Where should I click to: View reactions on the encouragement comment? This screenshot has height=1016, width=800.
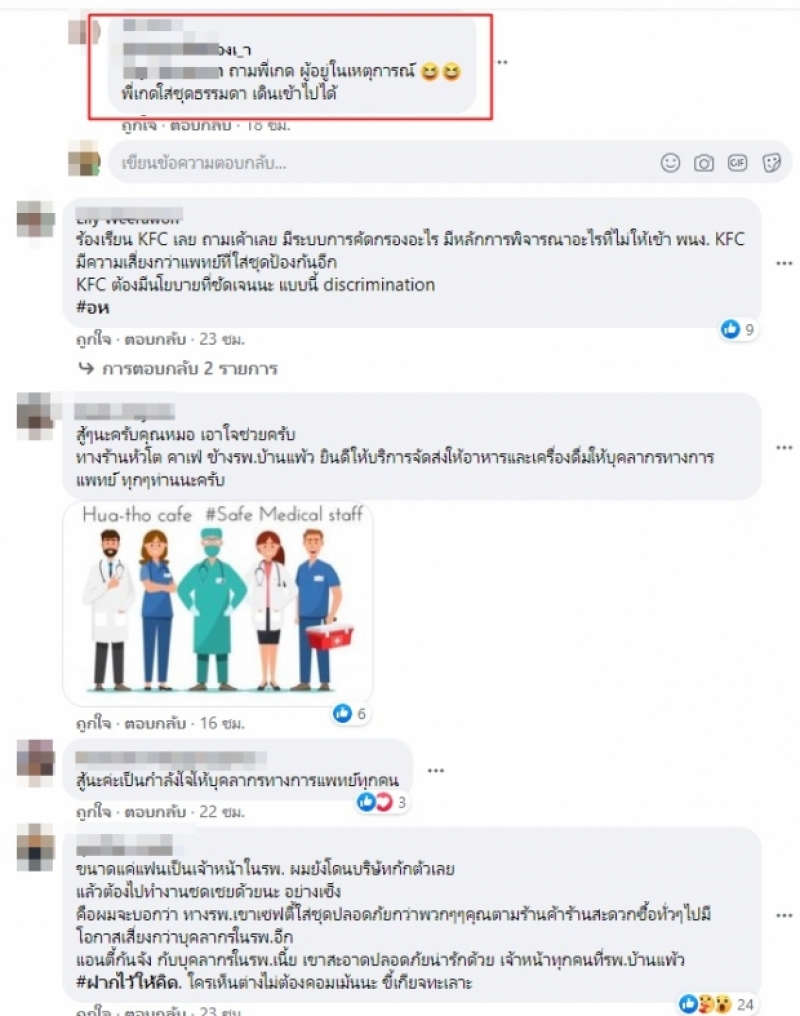click(x=382, y=802)
